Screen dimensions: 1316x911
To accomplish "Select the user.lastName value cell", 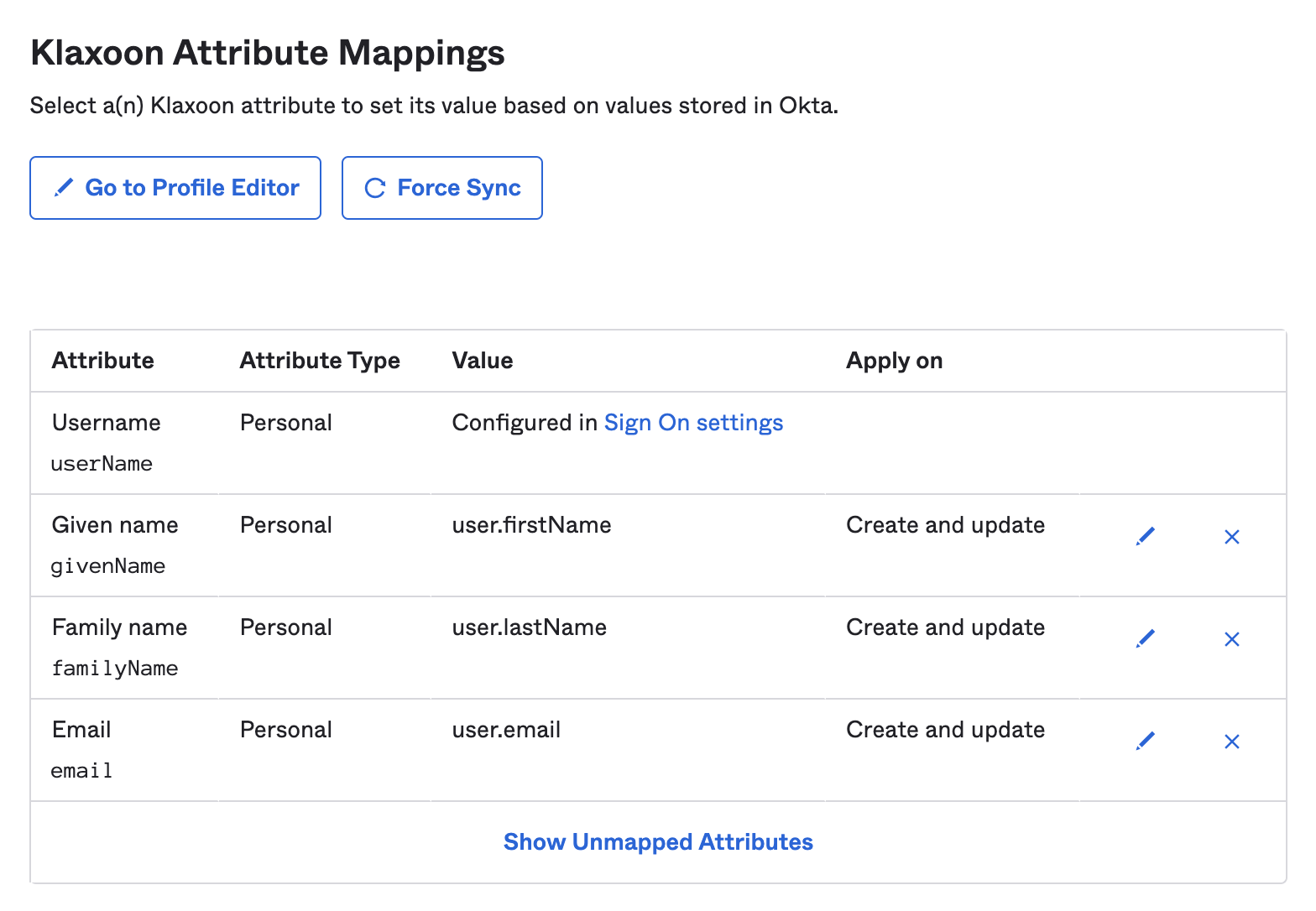I will 529,627.
